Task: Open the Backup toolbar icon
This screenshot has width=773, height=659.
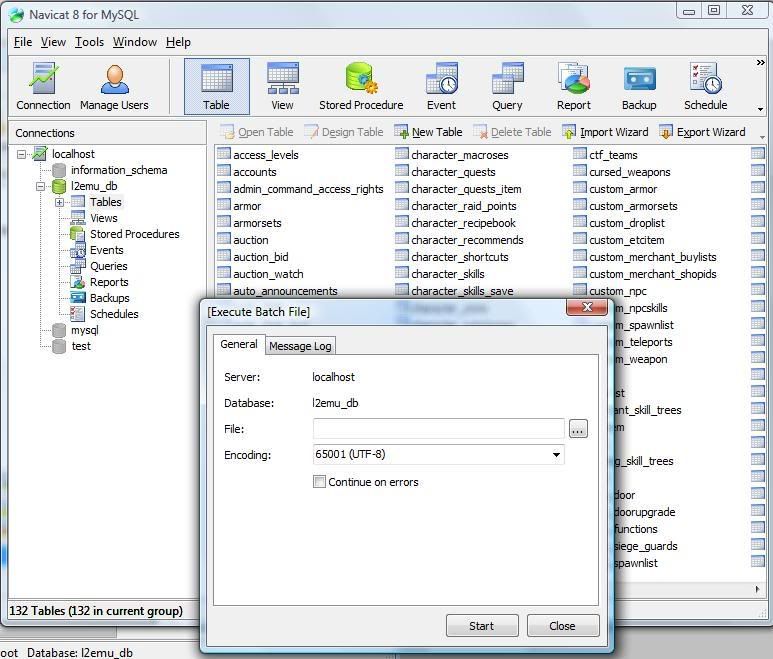Action: coord(639,87)
